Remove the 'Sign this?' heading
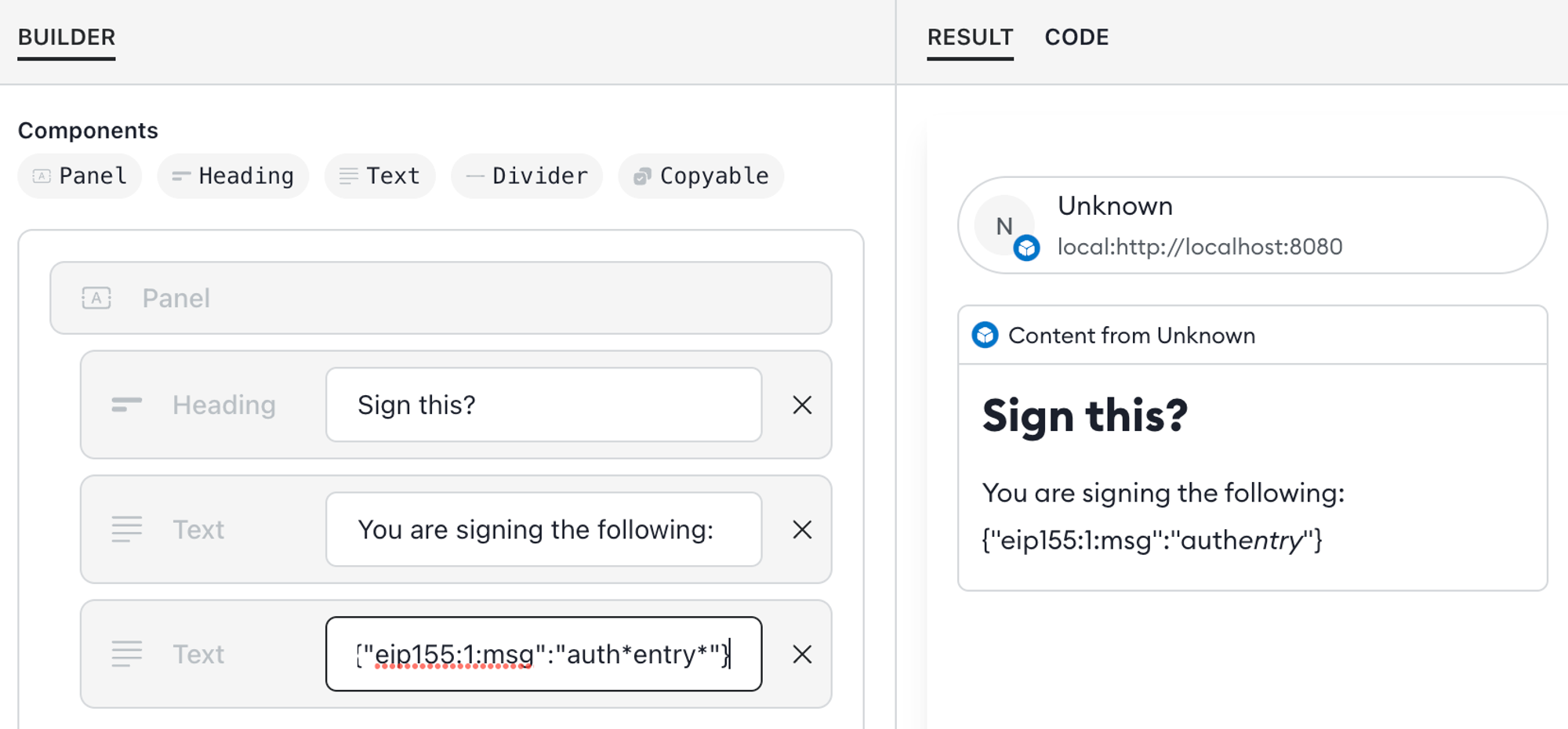The height and width of the screenshot is (729, 1568). coord(802,405)
